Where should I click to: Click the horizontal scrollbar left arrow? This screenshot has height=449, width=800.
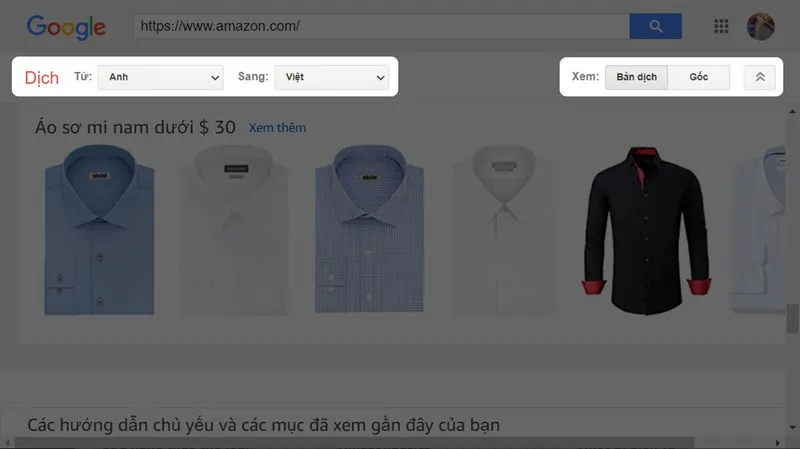point(7,443)
